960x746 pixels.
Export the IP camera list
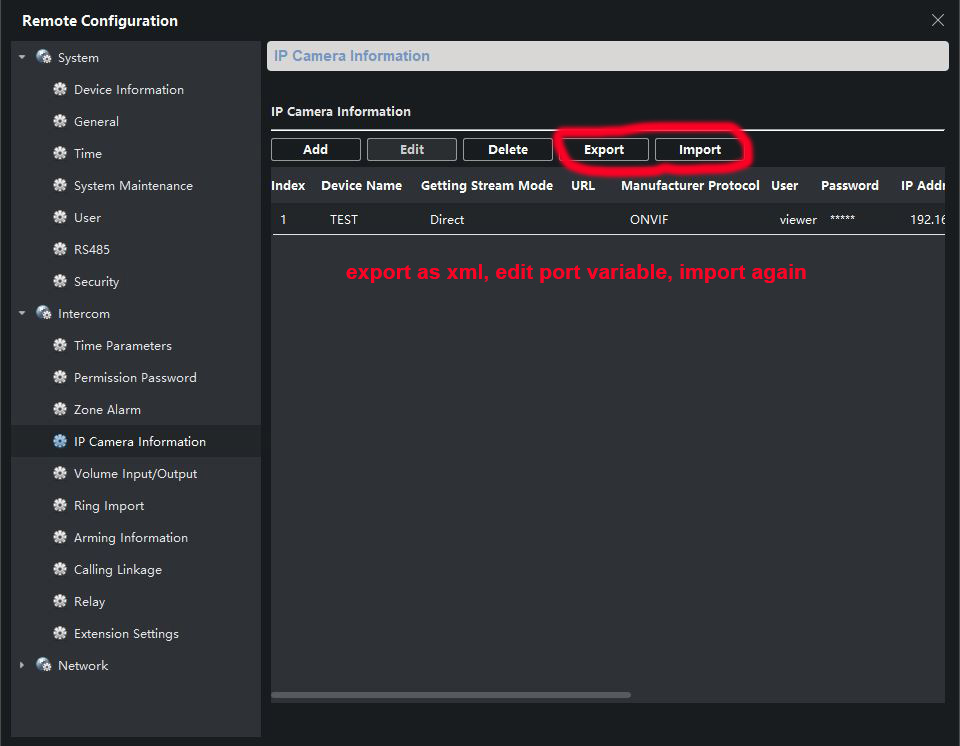pyautogui.click(x=604, y=150)
